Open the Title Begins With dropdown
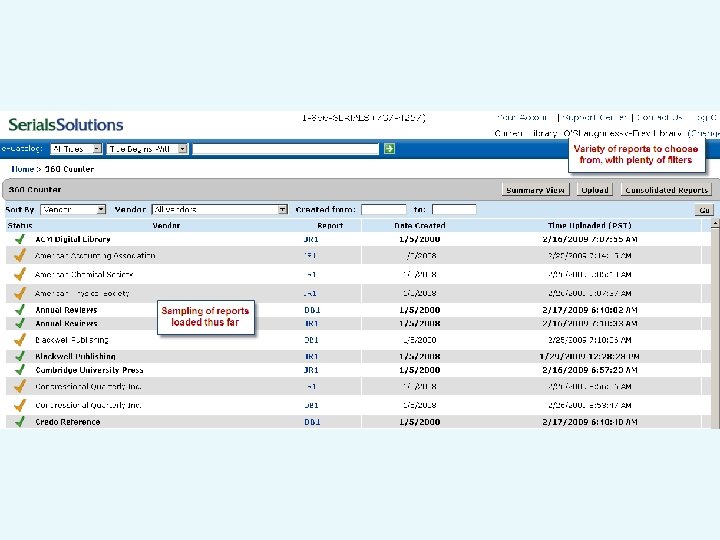This screenshot has height=540, width=720. pyautogui.click(x=147, y=149)
